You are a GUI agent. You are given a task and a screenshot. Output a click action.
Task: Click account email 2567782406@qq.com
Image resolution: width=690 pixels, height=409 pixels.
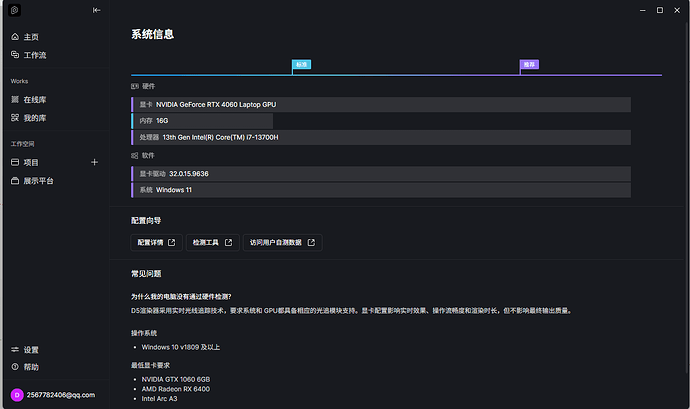tap(61, 395)
